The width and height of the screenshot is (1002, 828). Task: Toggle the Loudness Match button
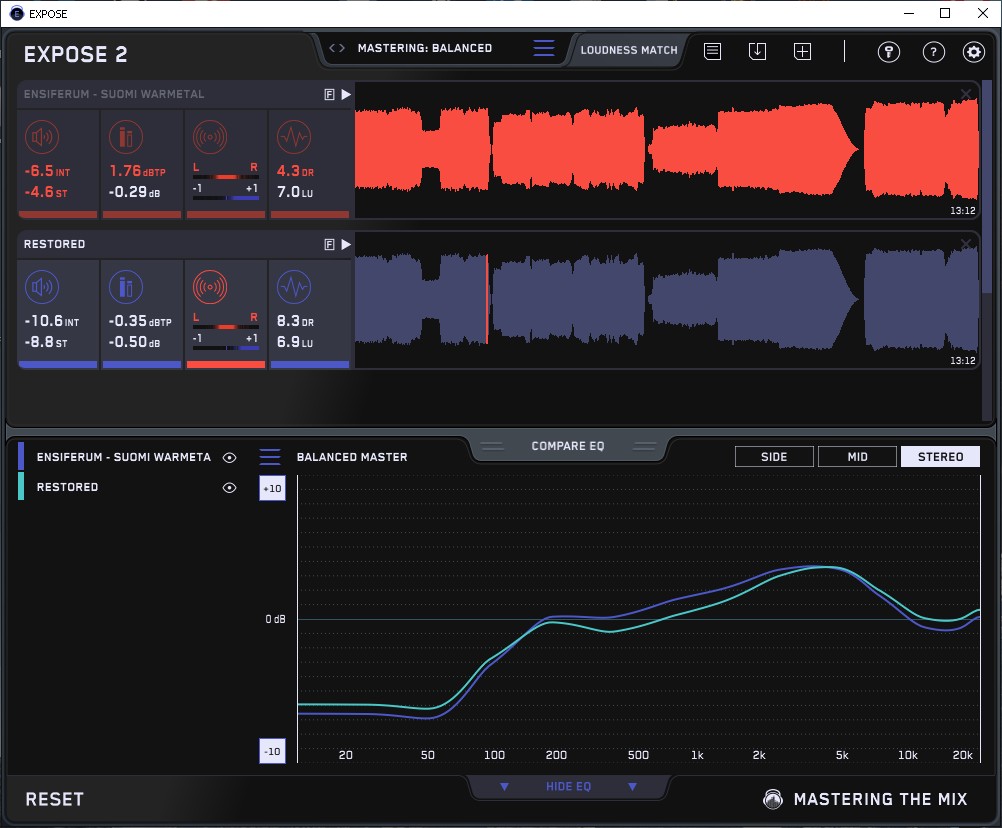(x=629, y=49)
